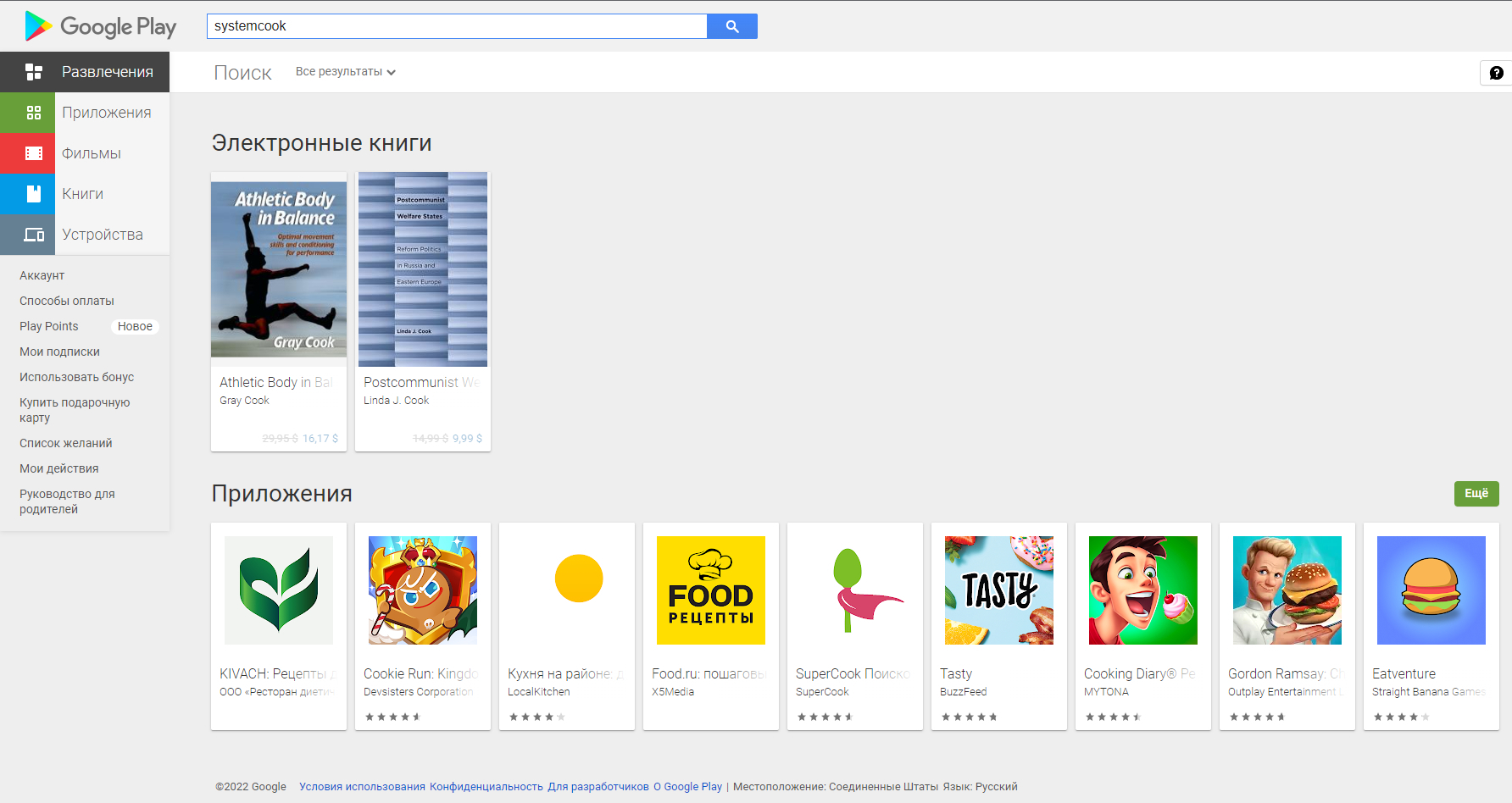Click the 9,99 $ book price
This screenshot has width=1512, height=803.
[x=467, y=439]
